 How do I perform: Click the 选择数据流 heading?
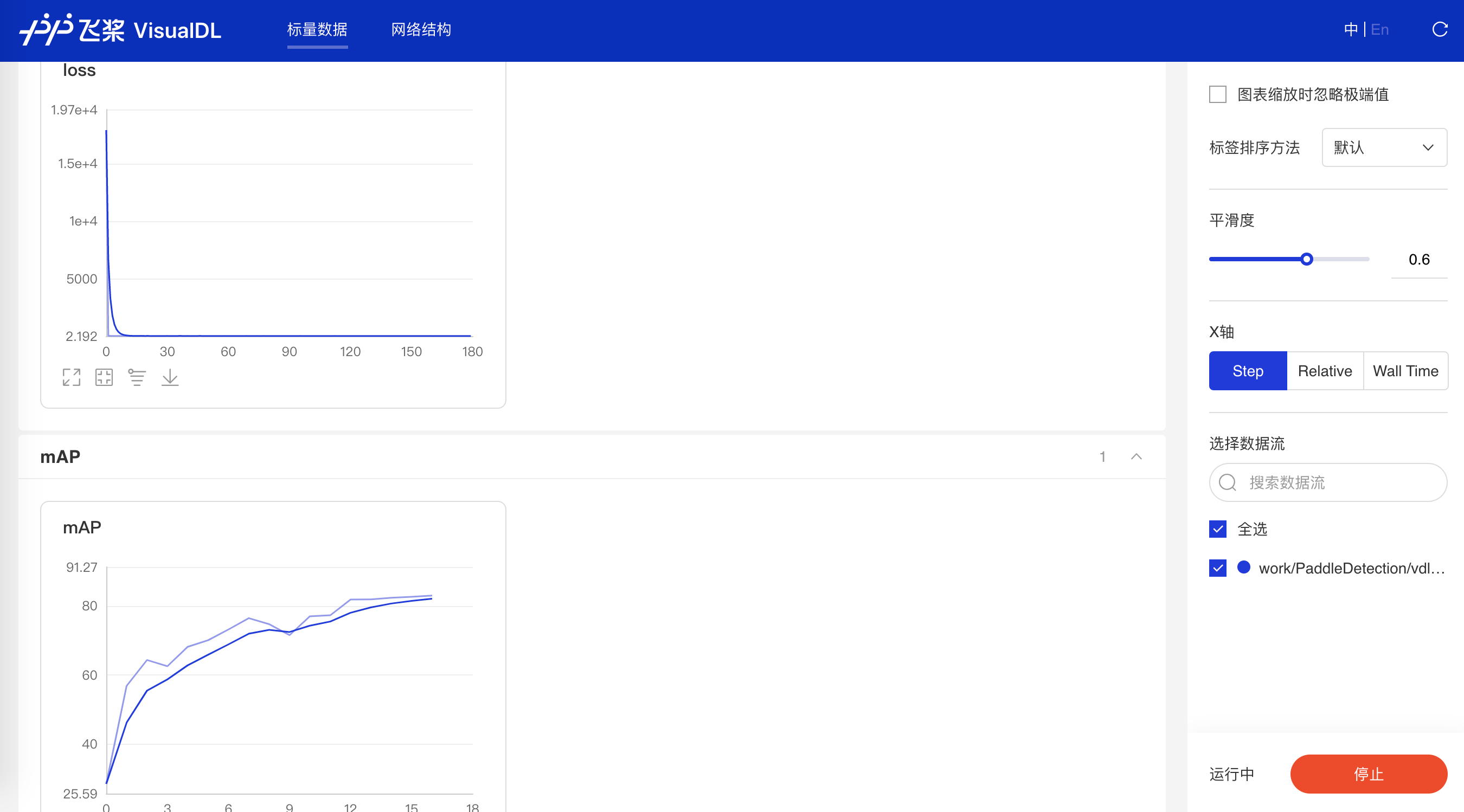click(1247, 444)
